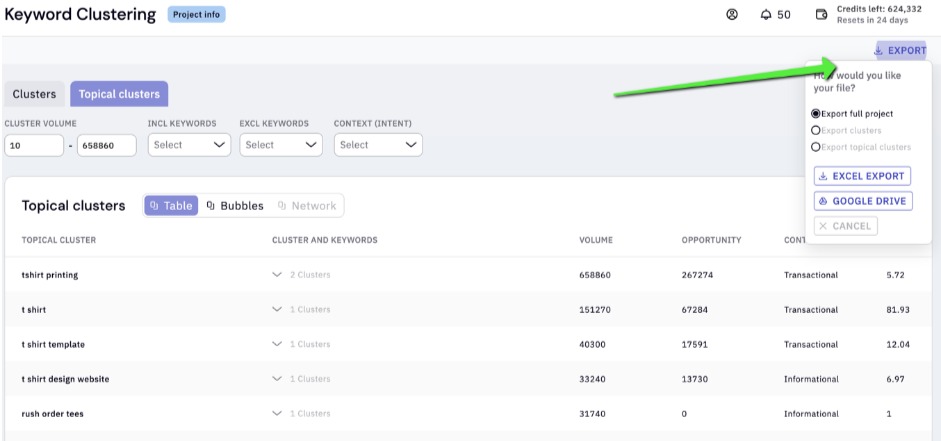Open the Incl Keywords dropdown
This screenshot has height=441, width=941.
189,145
